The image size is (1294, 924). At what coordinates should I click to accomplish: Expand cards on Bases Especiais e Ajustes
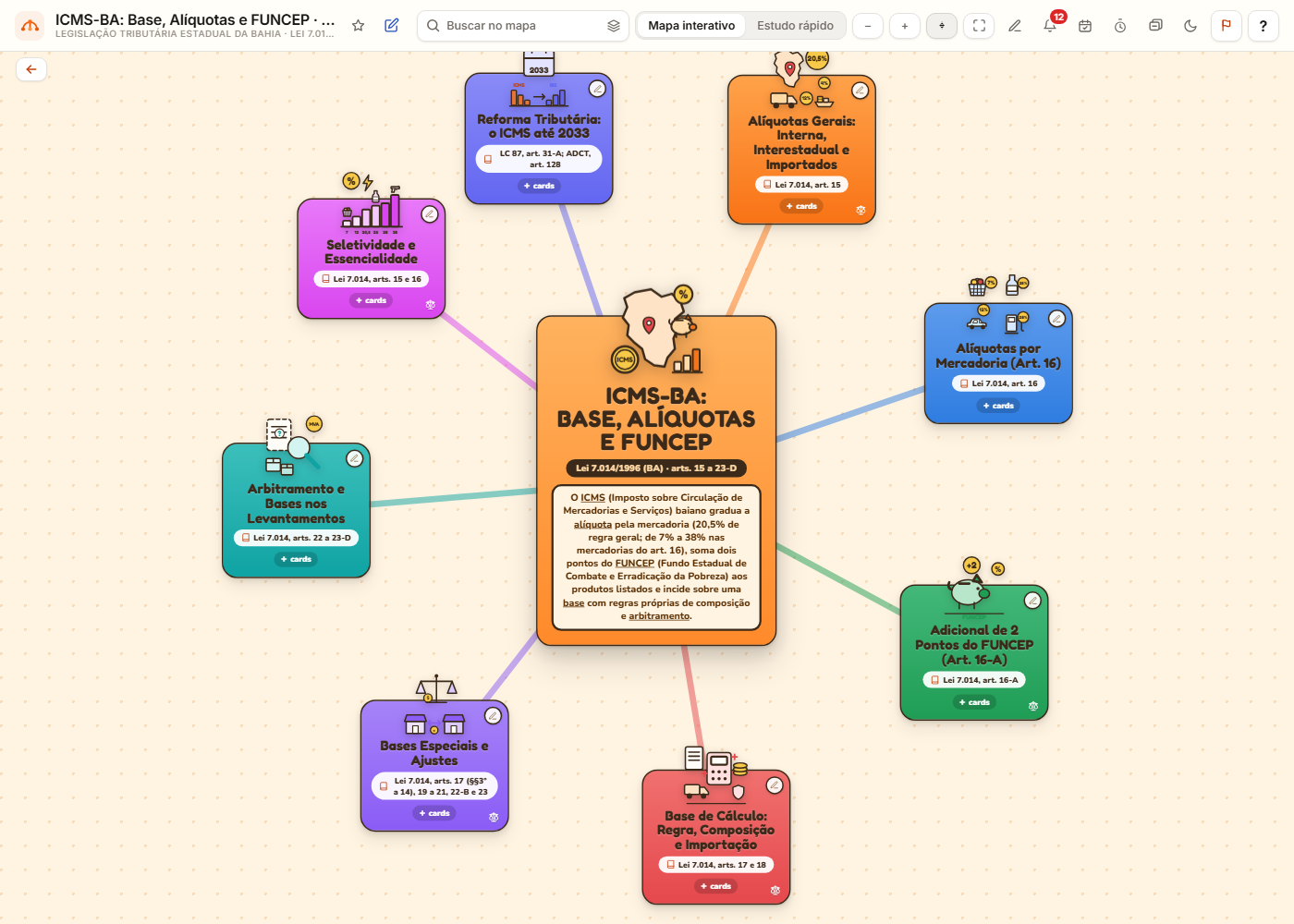coord(434,813)
